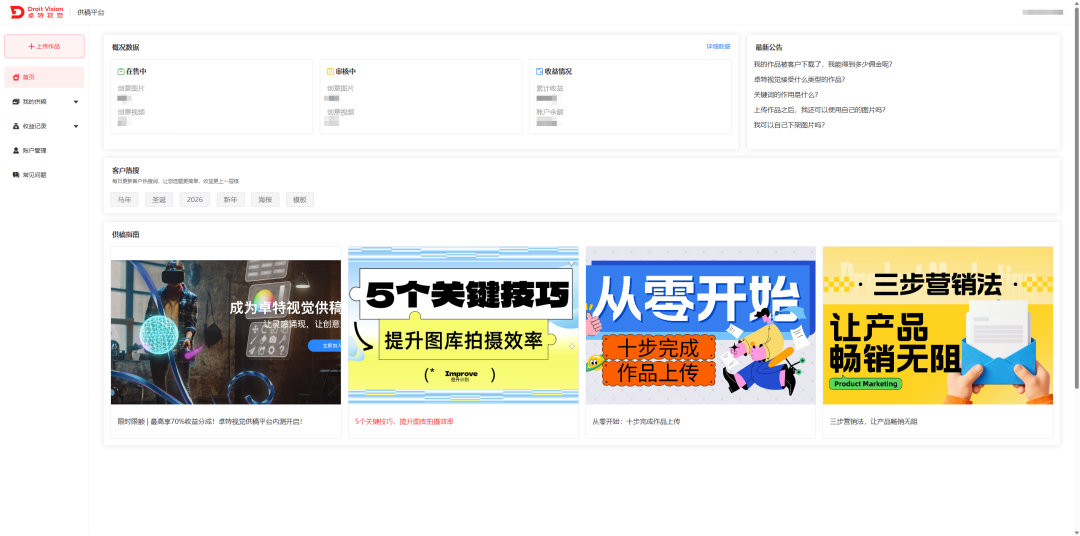
Task: Expand the 我的供稿 submenu arrow
Action: click(x=76, y=102)
